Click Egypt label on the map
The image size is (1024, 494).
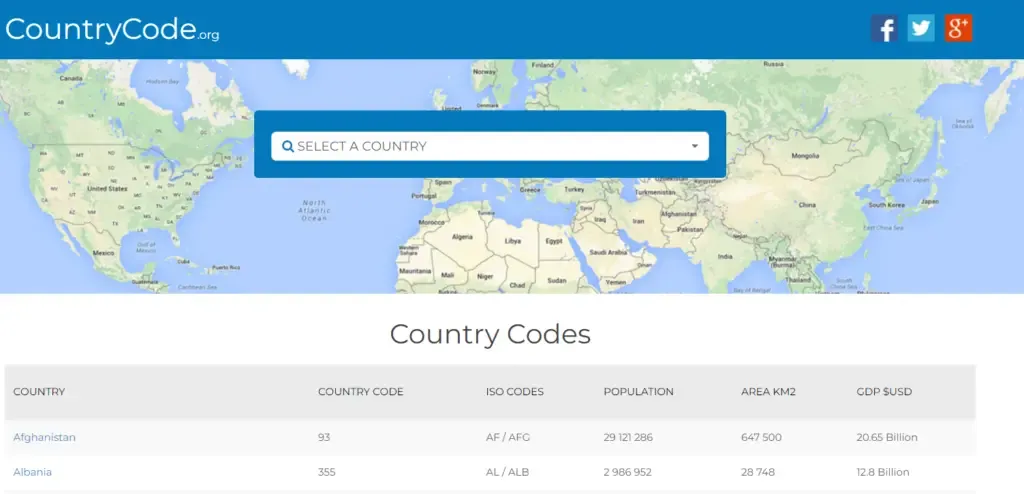pyautogui.click(x=554, y=241)
